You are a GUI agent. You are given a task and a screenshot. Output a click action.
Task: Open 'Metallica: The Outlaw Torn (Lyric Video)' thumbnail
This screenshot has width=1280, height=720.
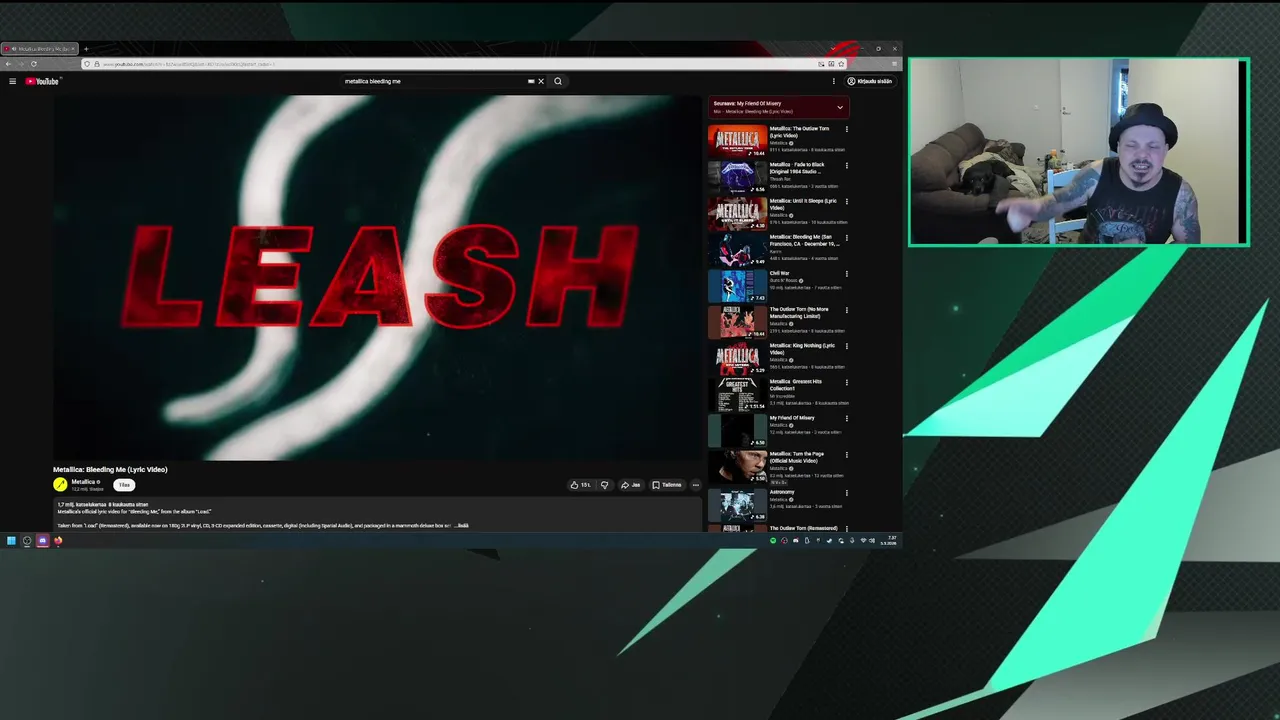[737, 141]
